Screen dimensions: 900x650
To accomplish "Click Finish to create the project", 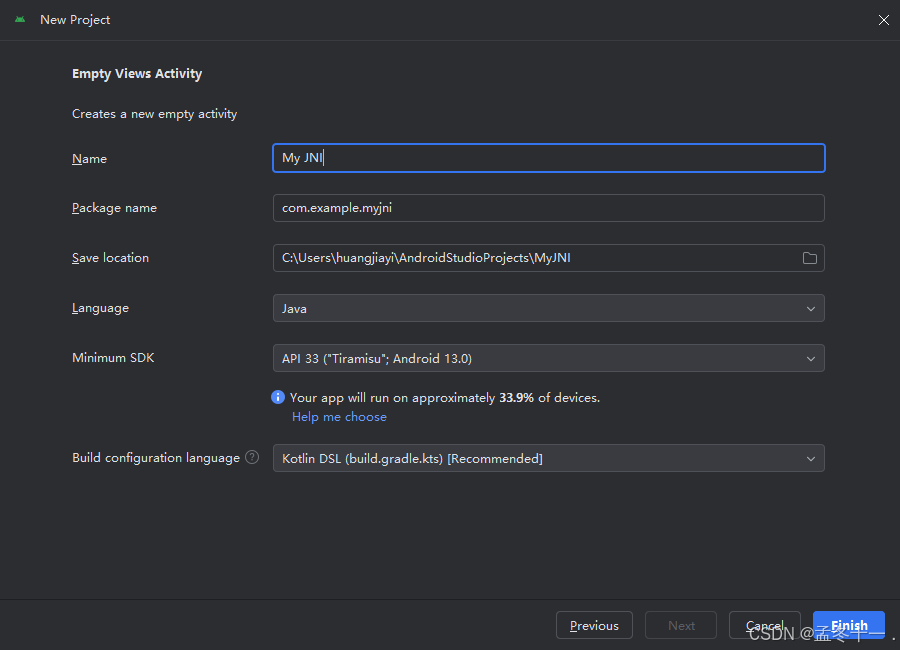I will coord(849,625).
